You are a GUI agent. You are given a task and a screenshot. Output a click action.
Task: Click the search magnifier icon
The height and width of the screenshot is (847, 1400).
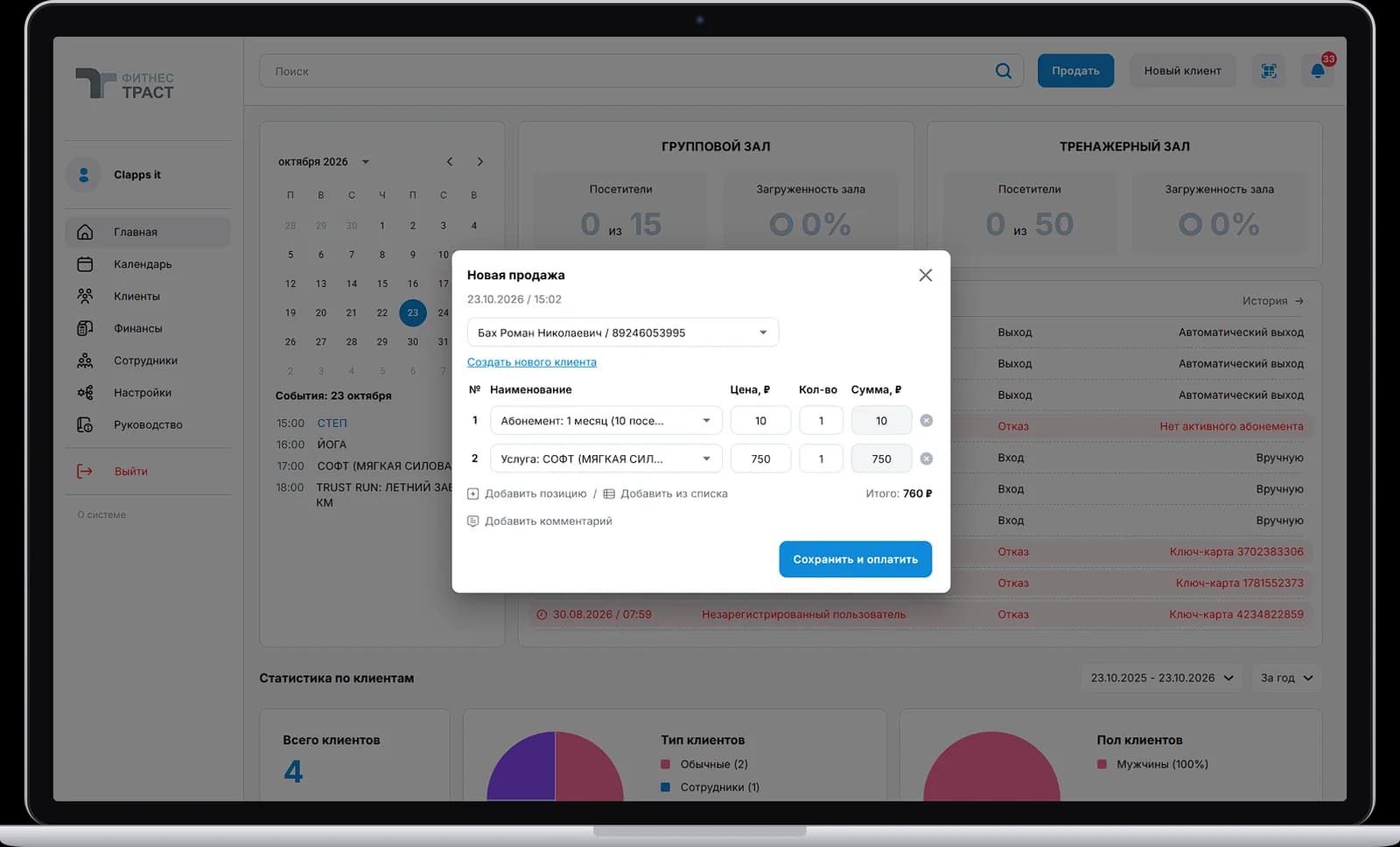(1003, 71)
